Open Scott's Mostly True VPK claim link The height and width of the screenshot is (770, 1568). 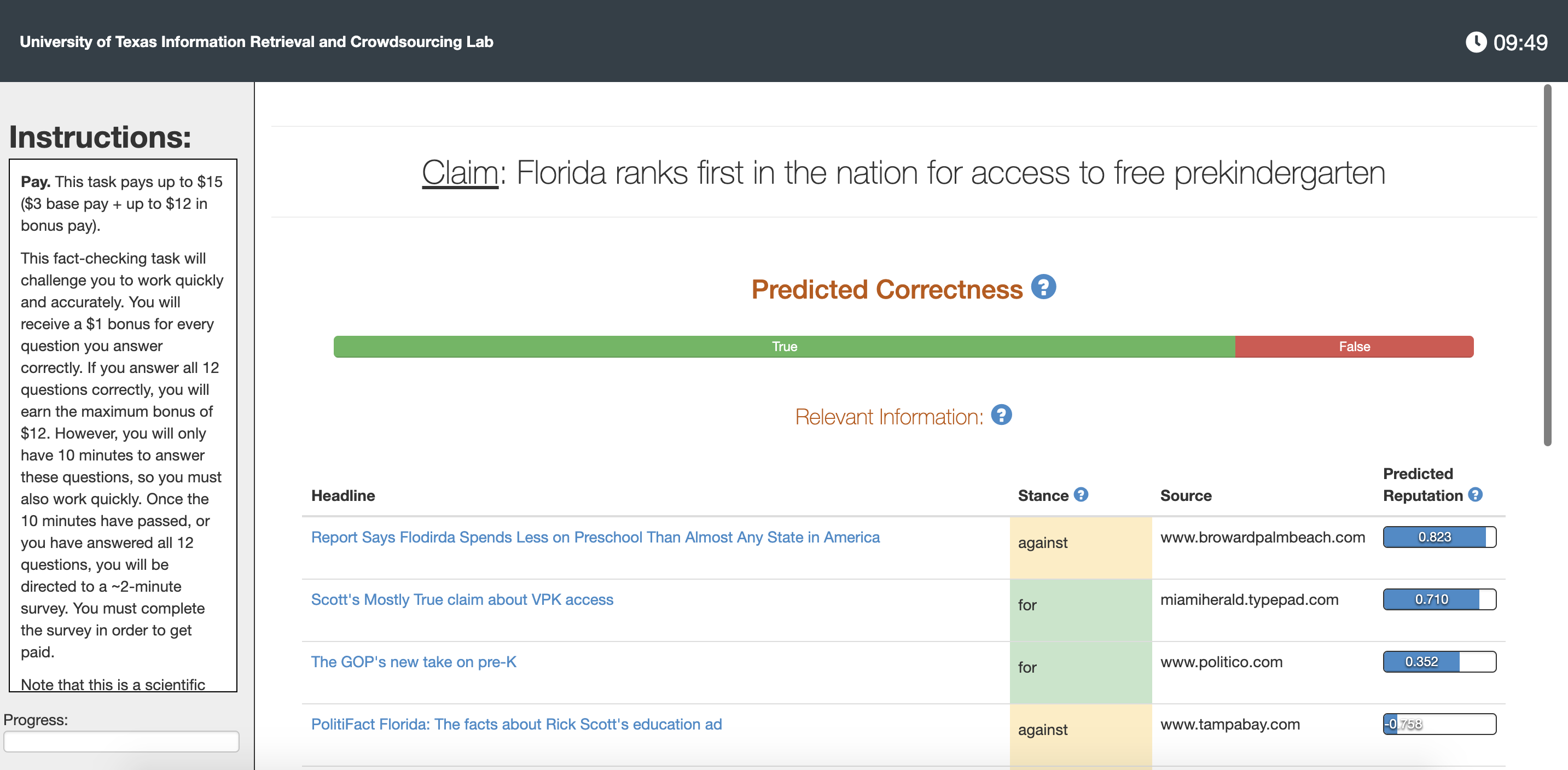[x=462, y=600]
